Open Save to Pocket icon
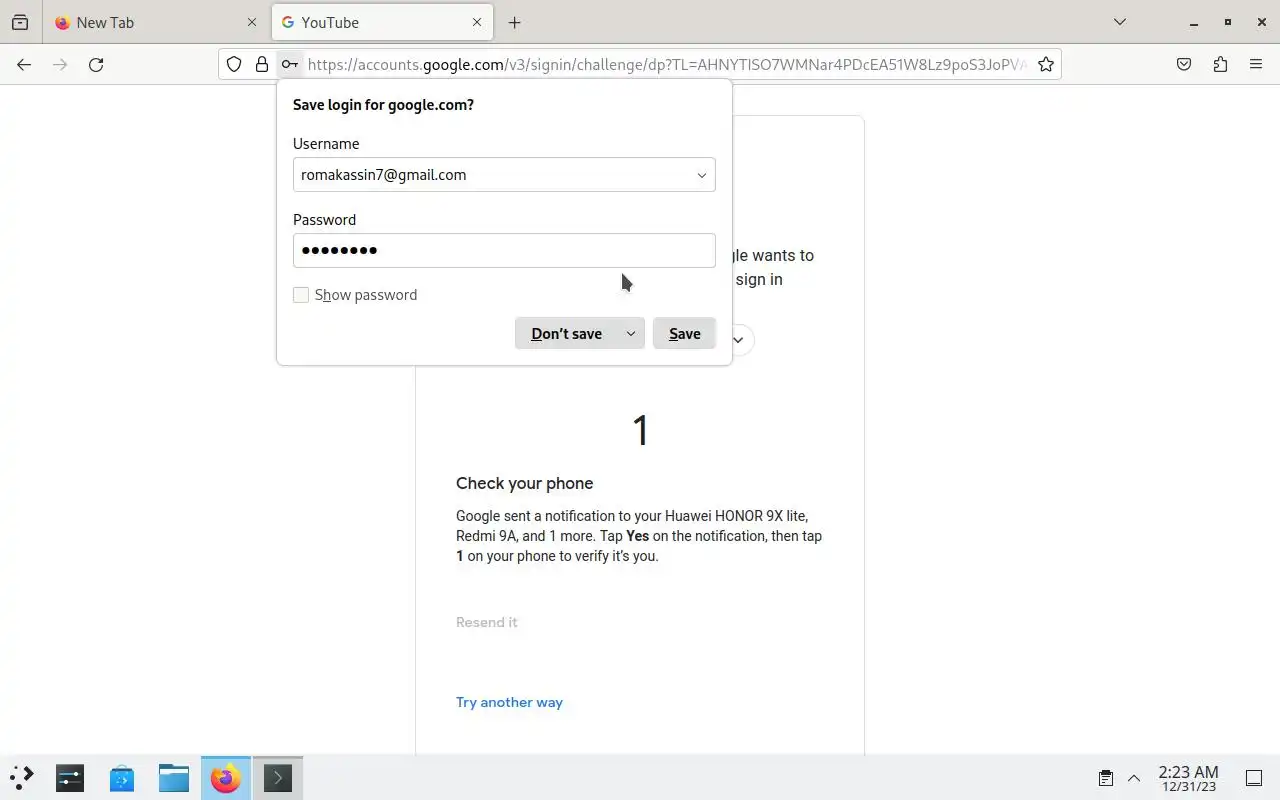 (1184, 64)
